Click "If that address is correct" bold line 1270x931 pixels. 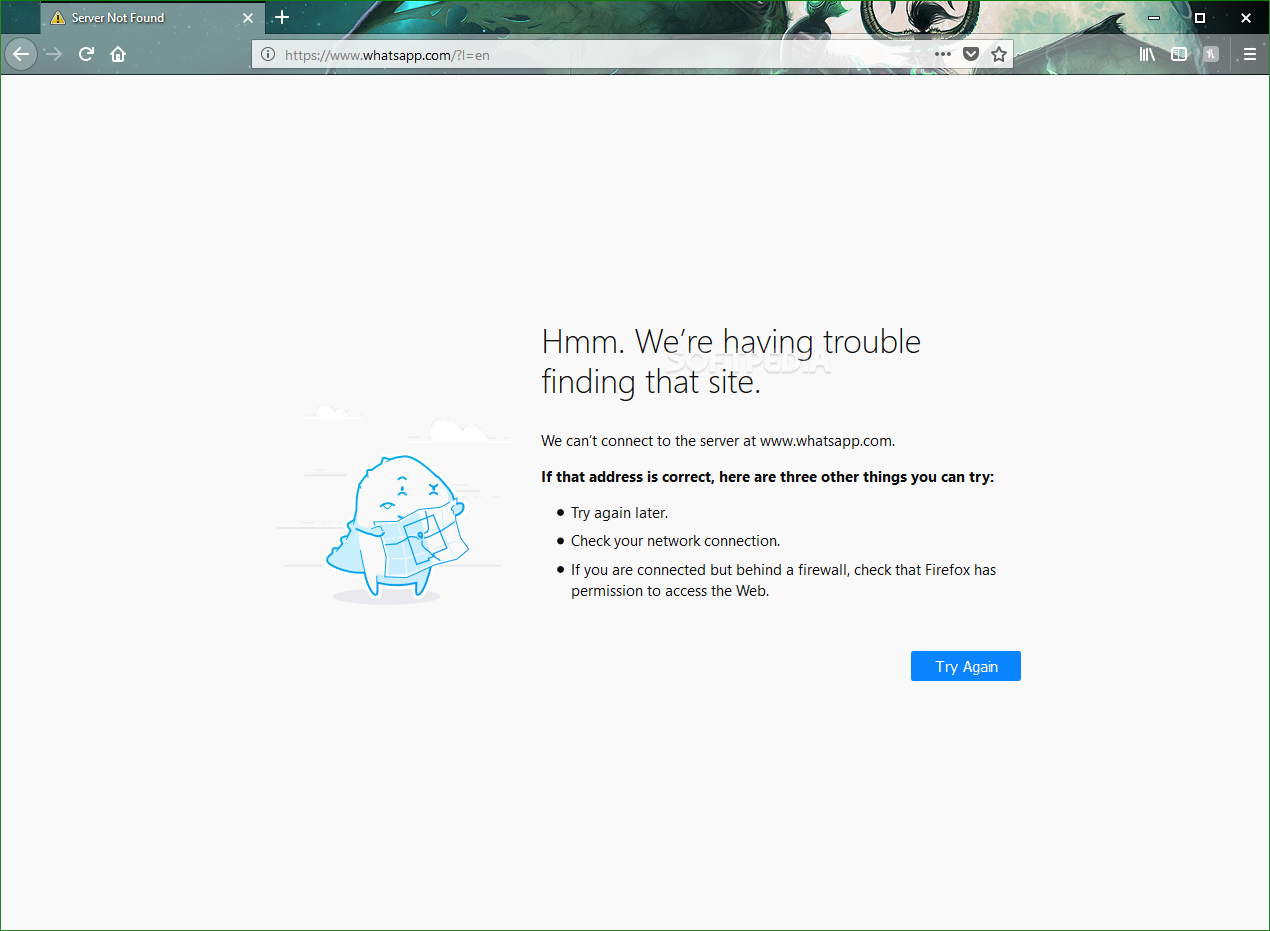pyautogui.click(x=767, y=477)
